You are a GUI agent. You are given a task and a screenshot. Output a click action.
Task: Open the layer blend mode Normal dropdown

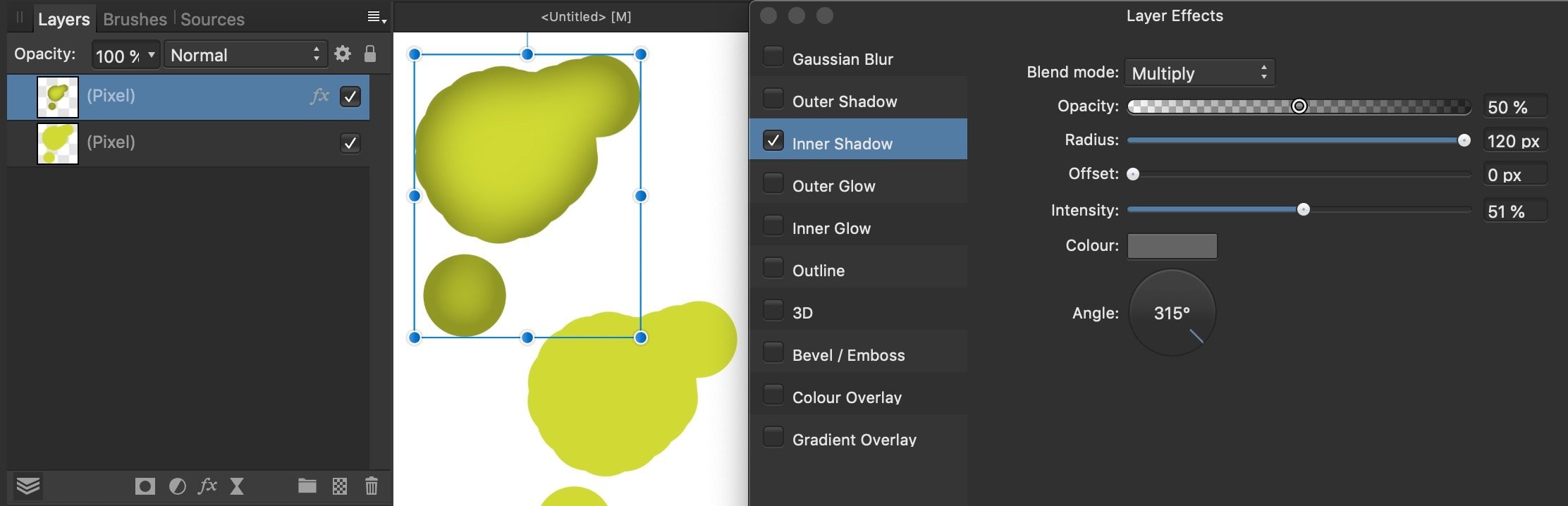(x=245, y=54)
